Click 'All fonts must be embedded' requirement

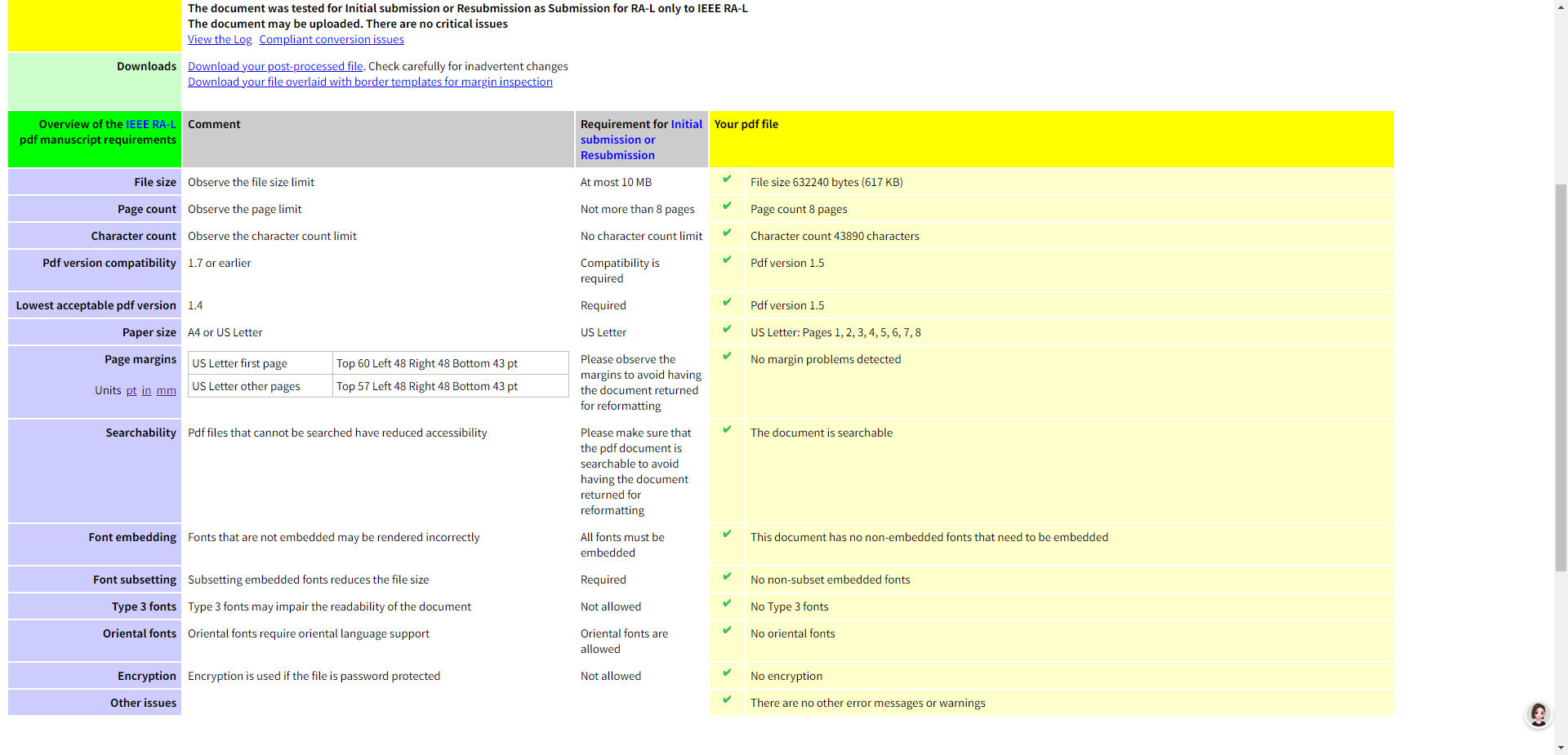coord(622,544)
